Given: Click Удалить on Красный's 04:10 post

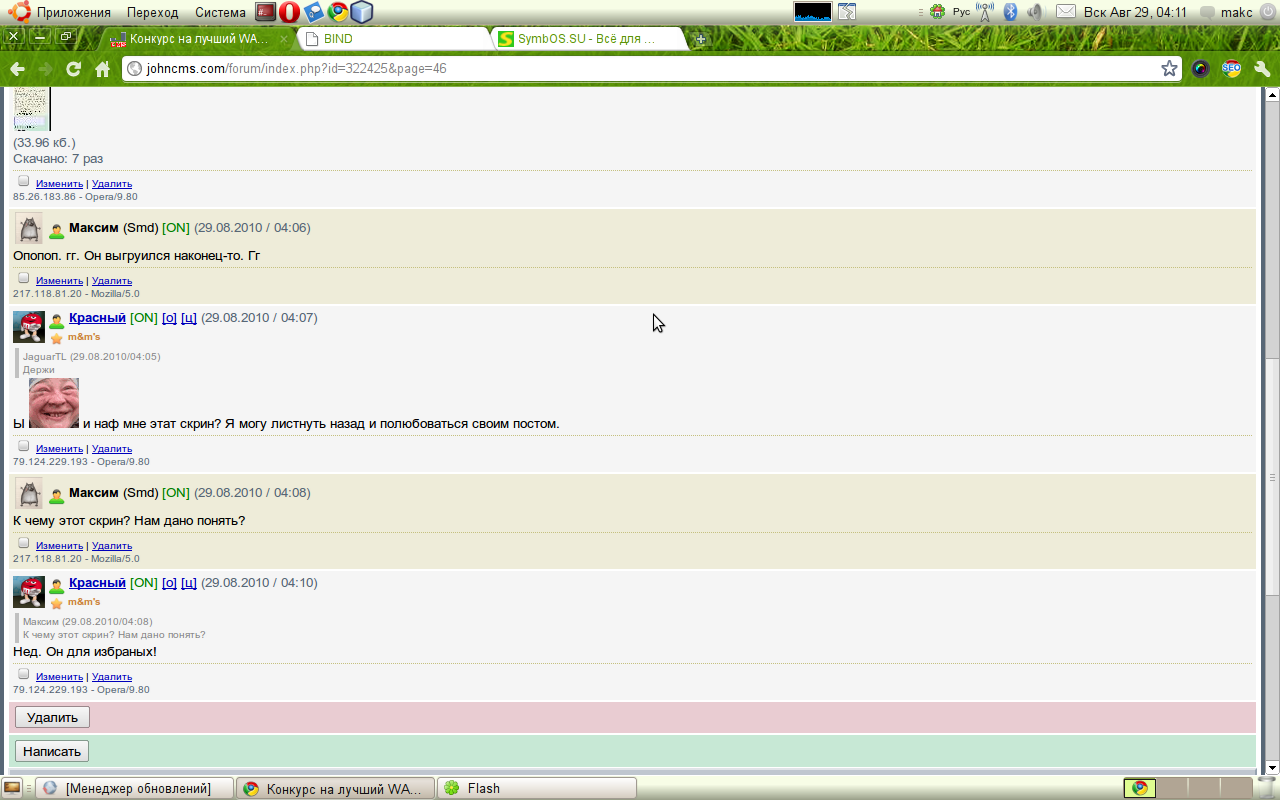Looking at the screenshot, I should click(112, 677).
